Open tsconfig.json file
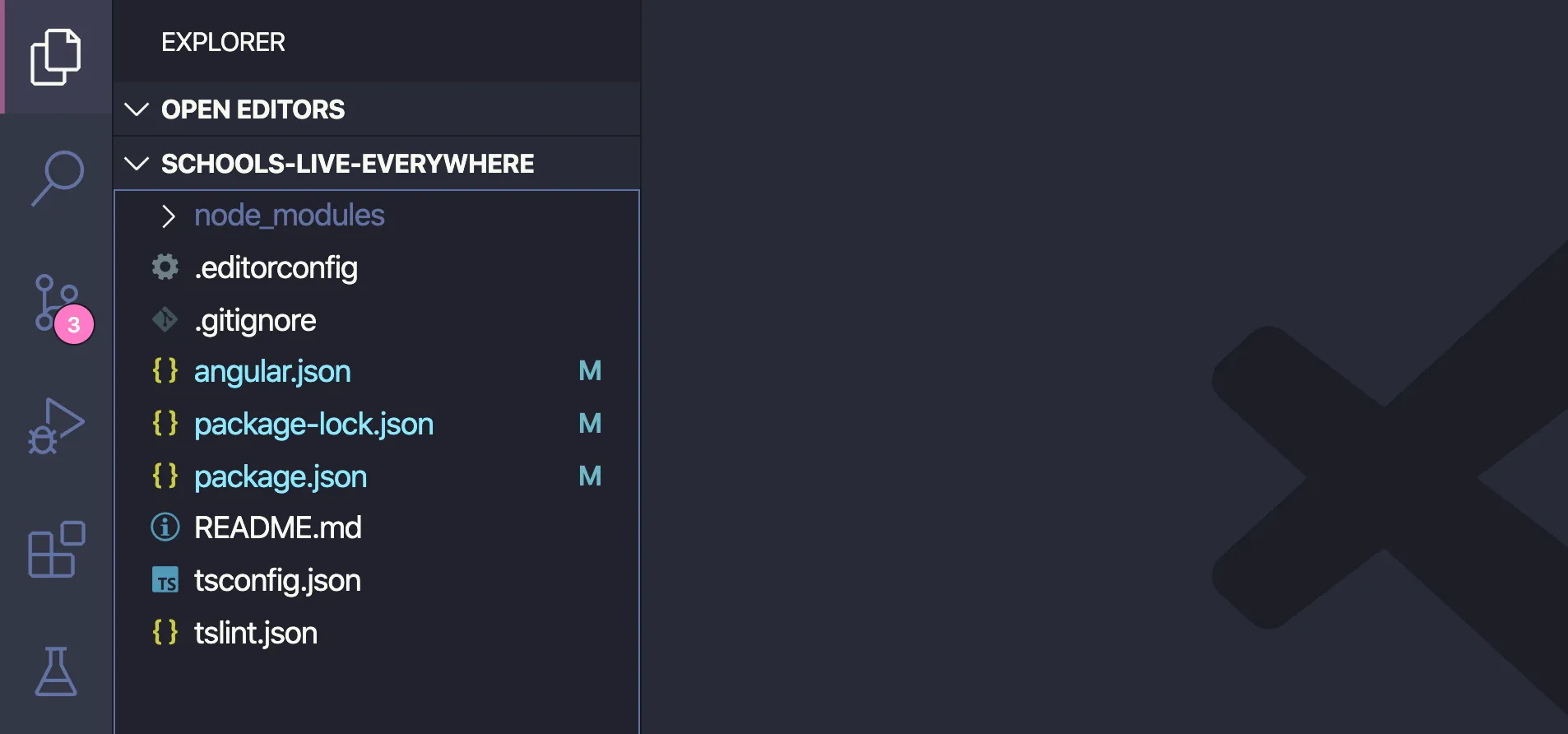This screenshot has width=1568, height=734. pyautogui.click(x=377, y=581)
